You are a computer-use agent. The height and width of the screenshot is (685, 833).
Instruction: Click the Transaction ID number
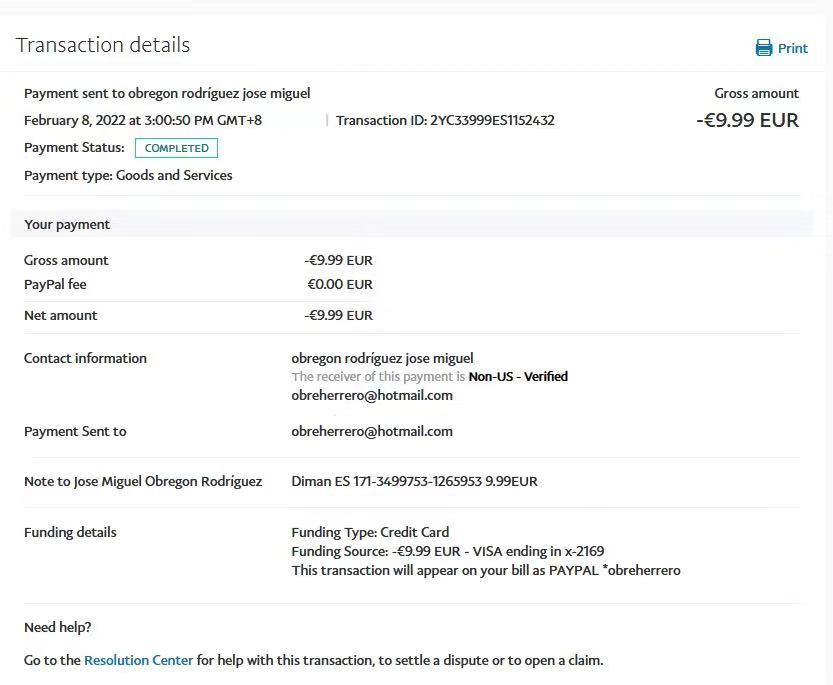492,120
